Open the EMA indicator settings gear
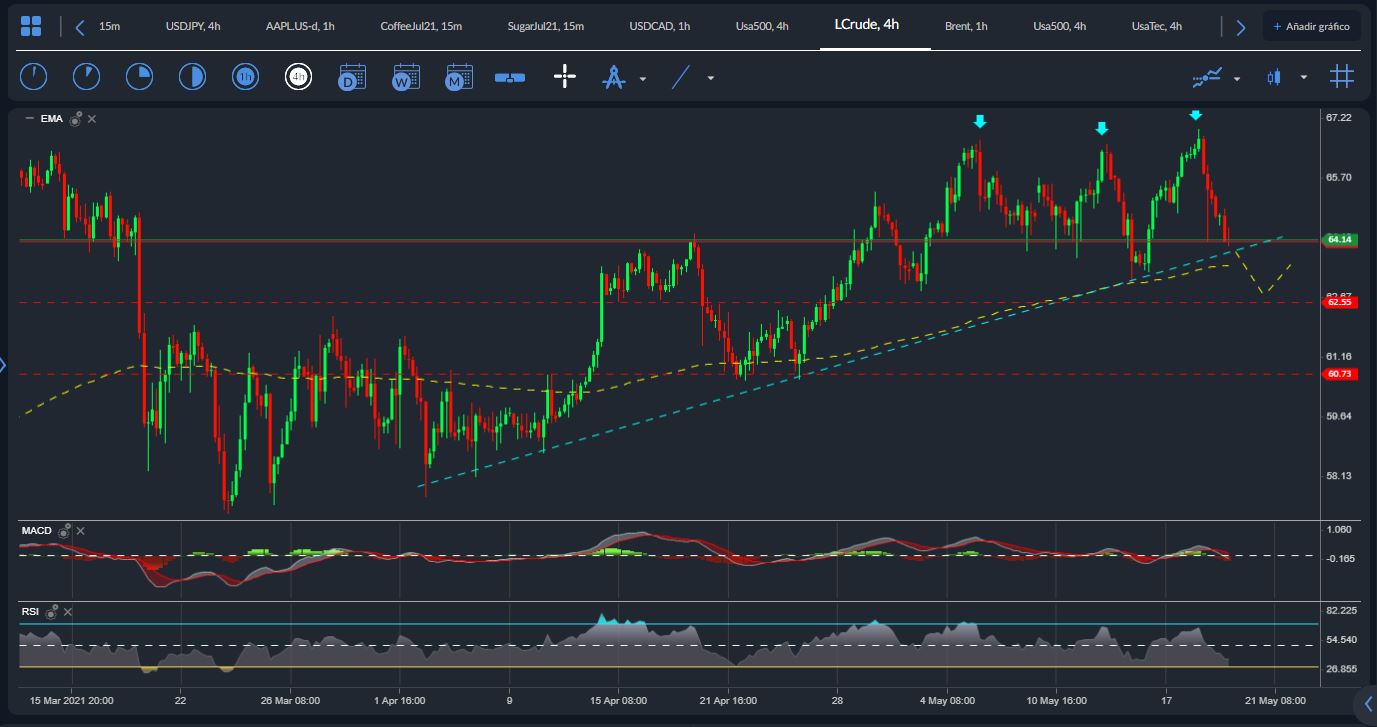The height and width of the screenshot is (727, 1377). (76, 119)
